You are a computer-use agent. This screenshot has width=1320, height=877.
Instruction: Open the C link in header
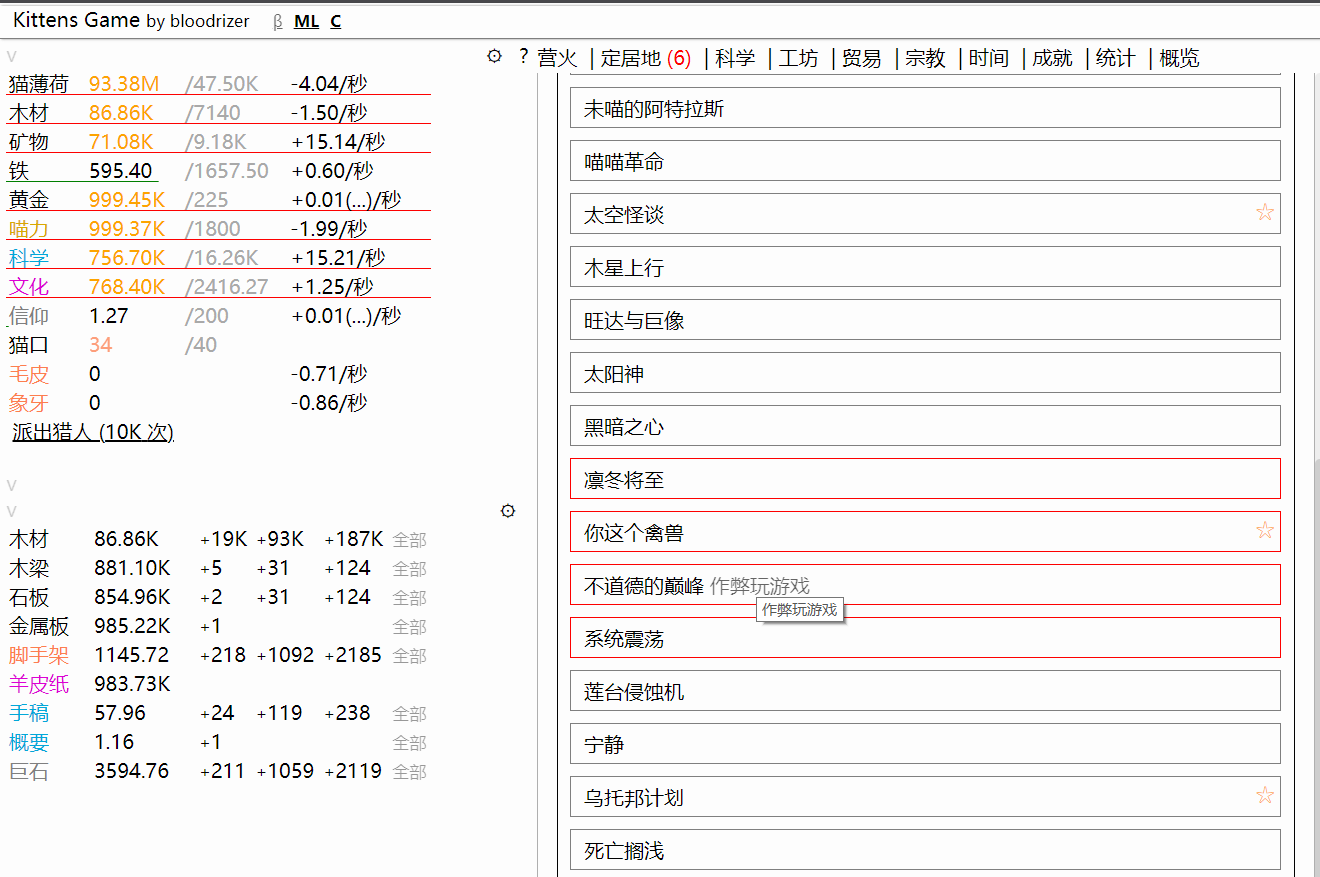tap(336, 21)
